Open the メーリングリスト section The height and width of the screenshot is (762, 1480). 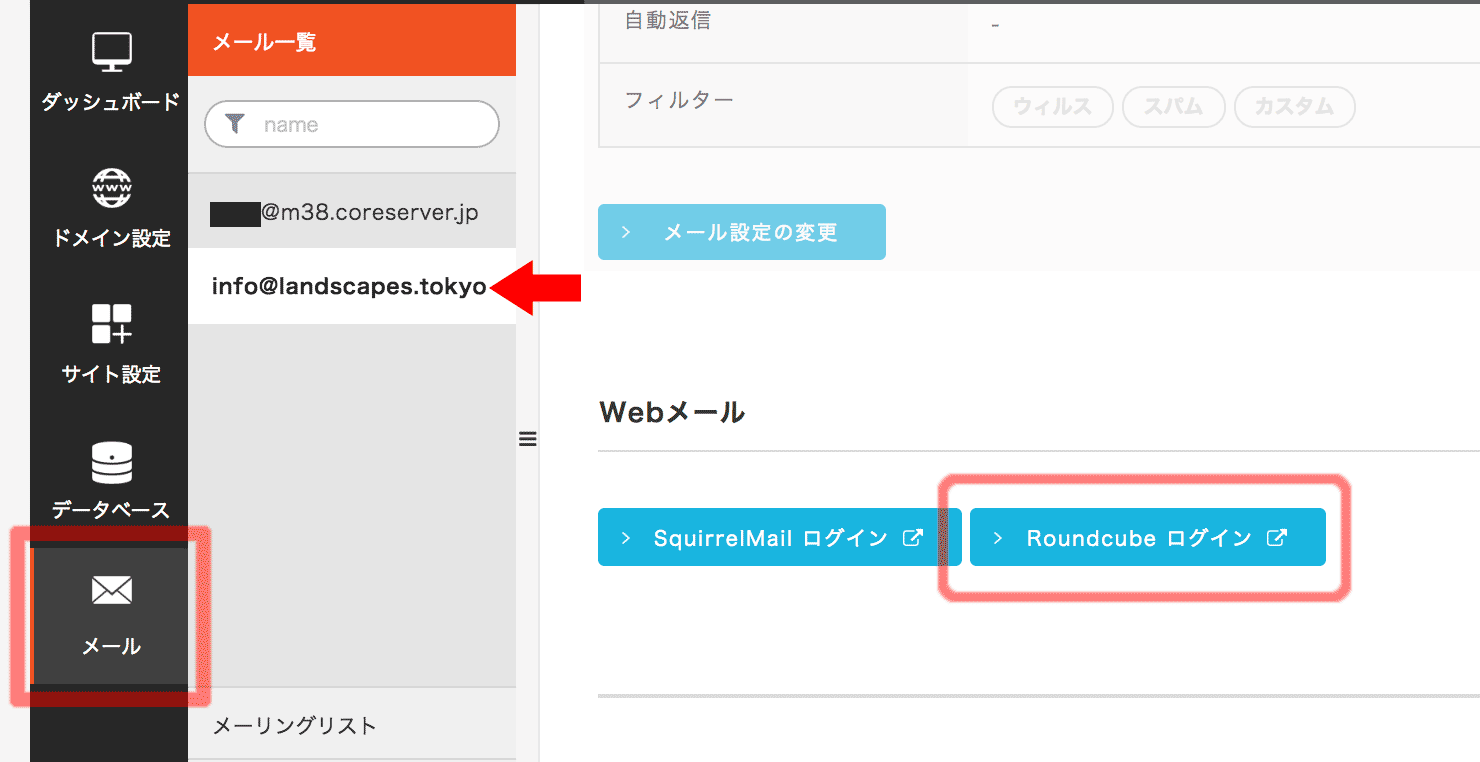click(352, 725)
